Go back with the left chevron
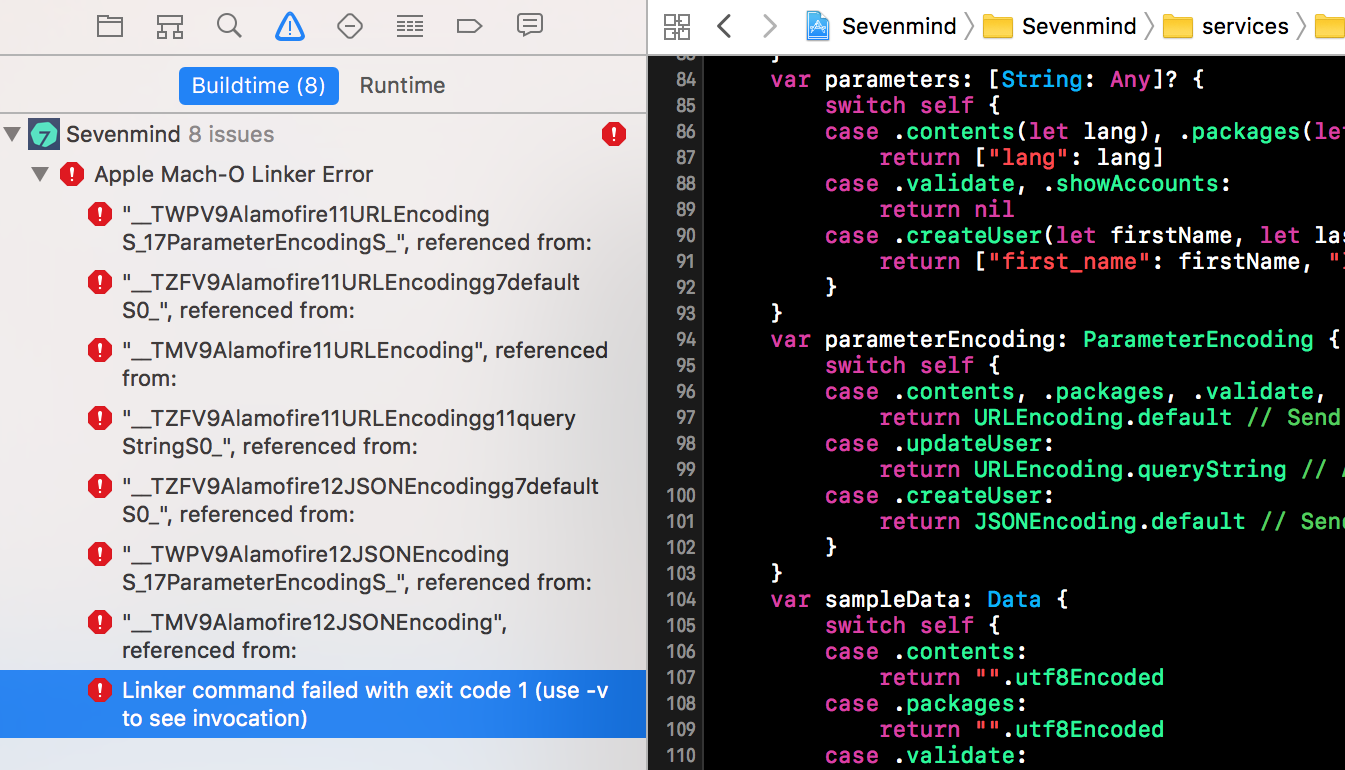 [x=725, y=27]
